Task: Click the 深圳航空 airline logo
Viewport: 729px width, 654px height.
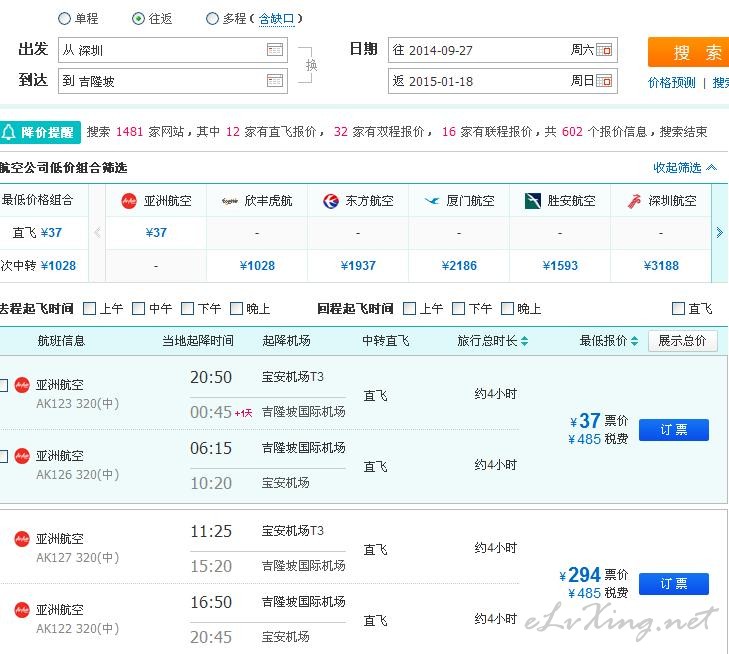Action: (634, 201)
